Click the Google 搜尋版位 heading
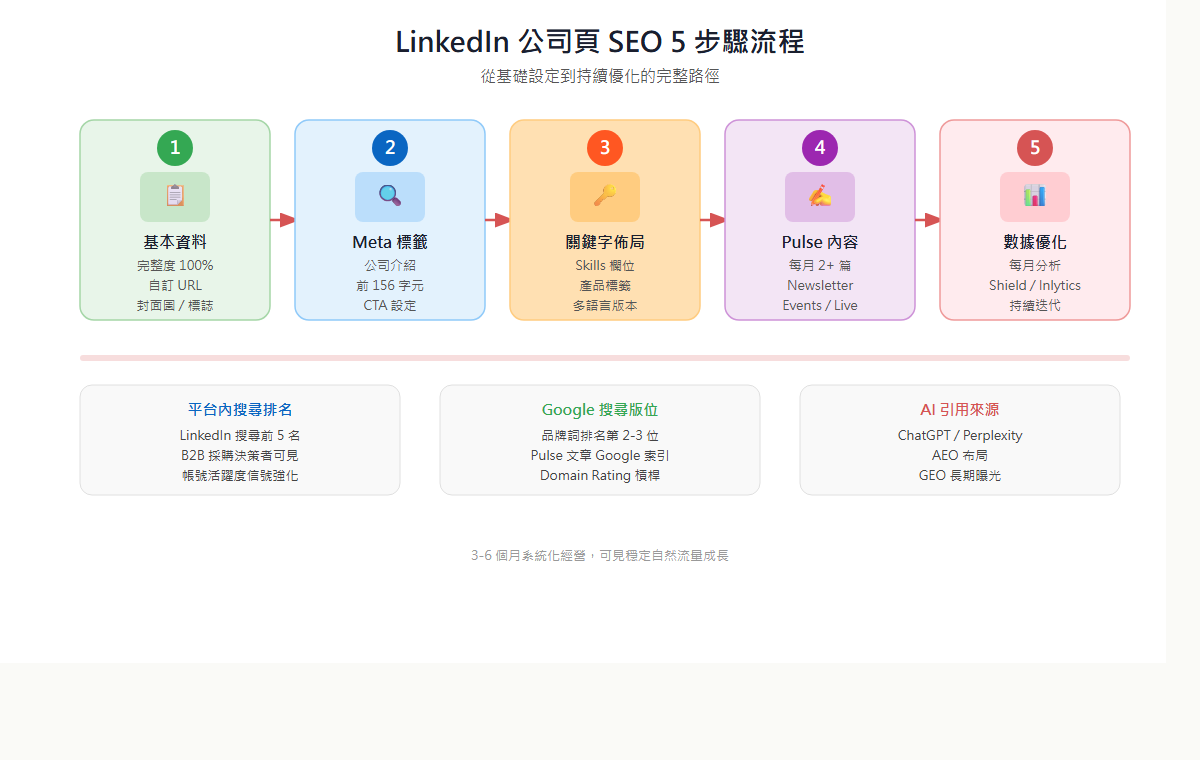Screen dimensions: 1200x760 click(600, 410)
